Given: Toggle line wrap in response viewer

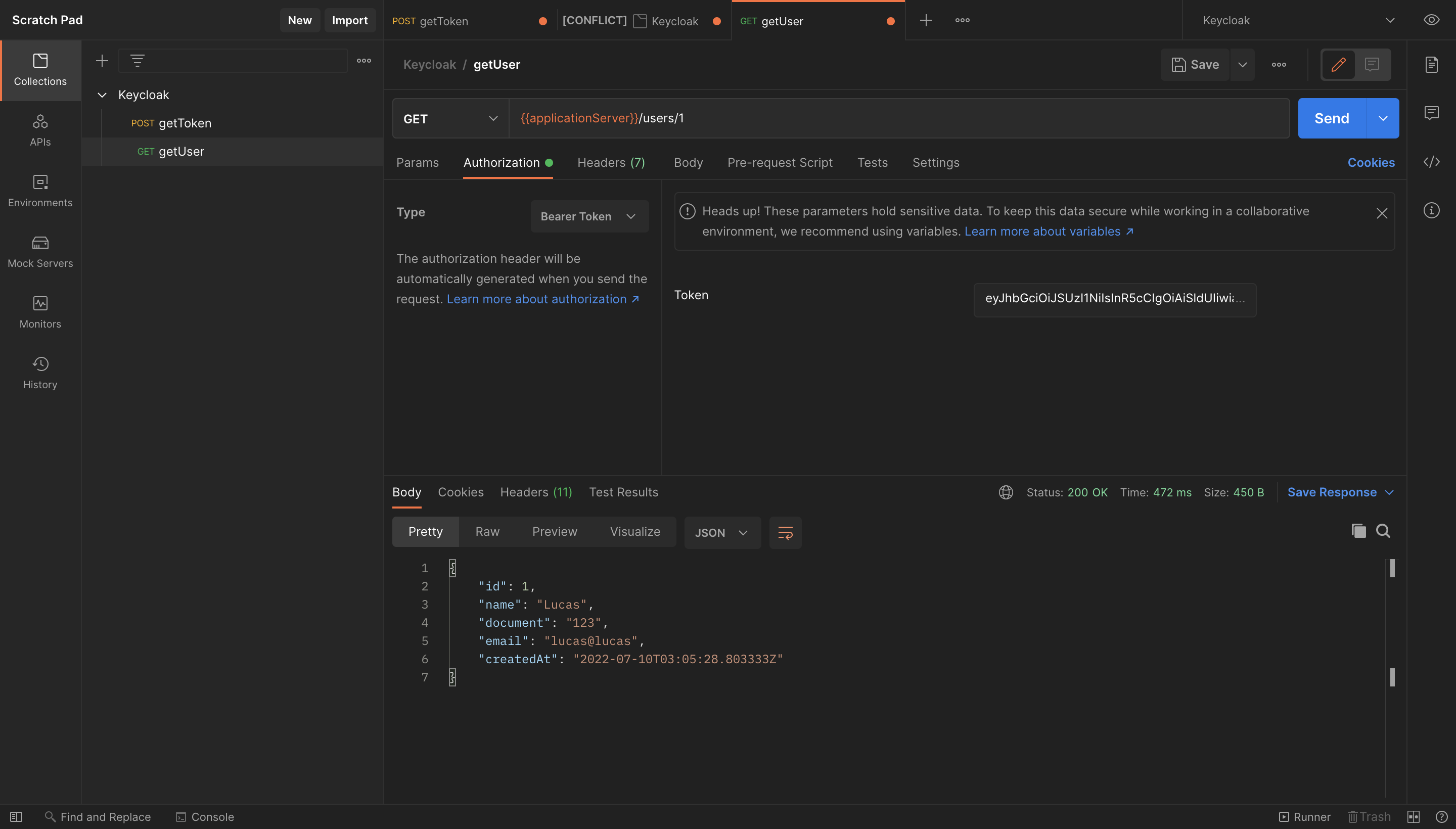Looking at the screenshot, I should 785,533.
